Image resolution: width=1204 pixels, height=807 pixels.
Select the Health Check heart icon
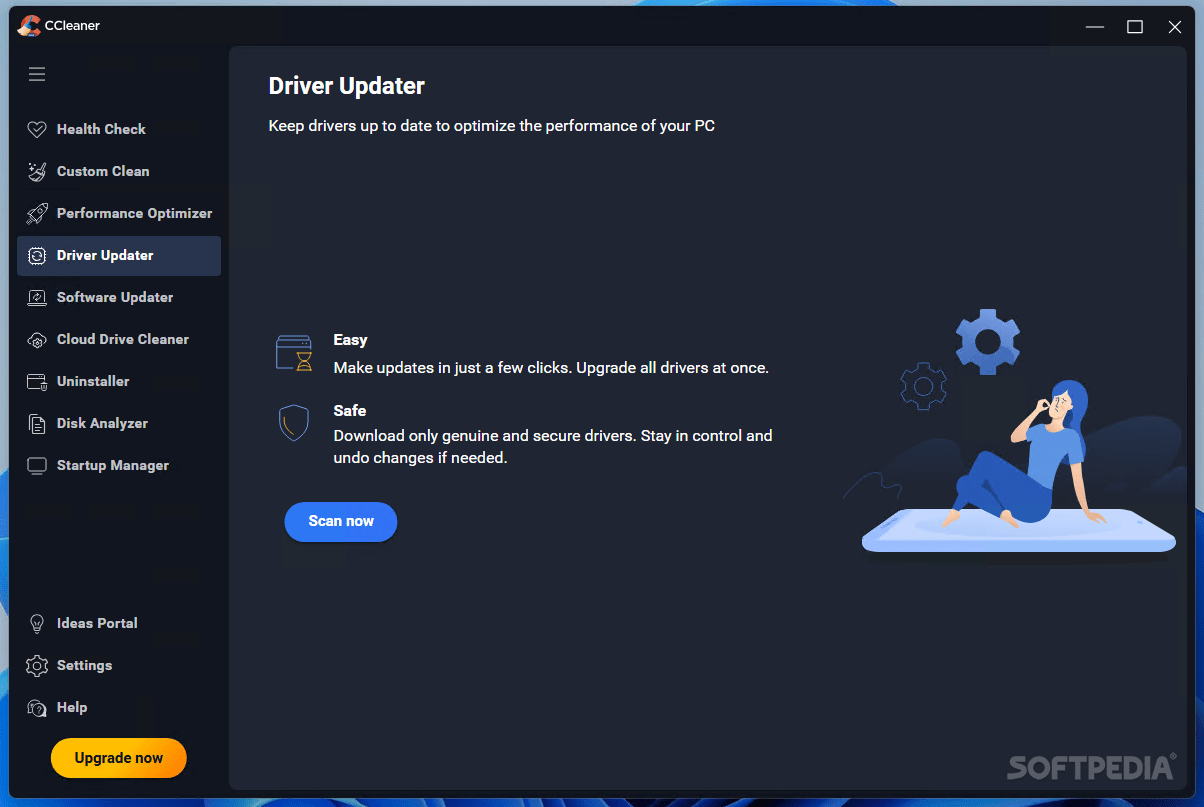[x=37, y=129]
